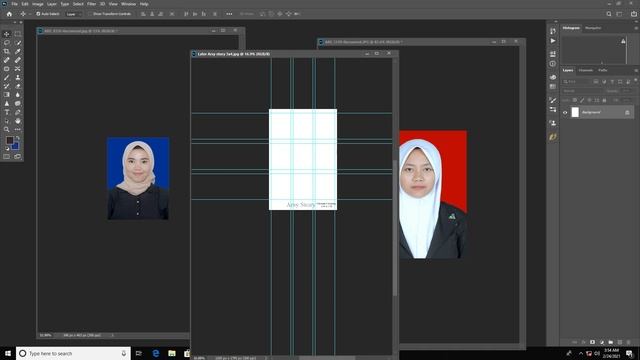The width and height of the screenshot is (640, 360).
Task: Click the Windows Start button
Action: tap(8, 353)
